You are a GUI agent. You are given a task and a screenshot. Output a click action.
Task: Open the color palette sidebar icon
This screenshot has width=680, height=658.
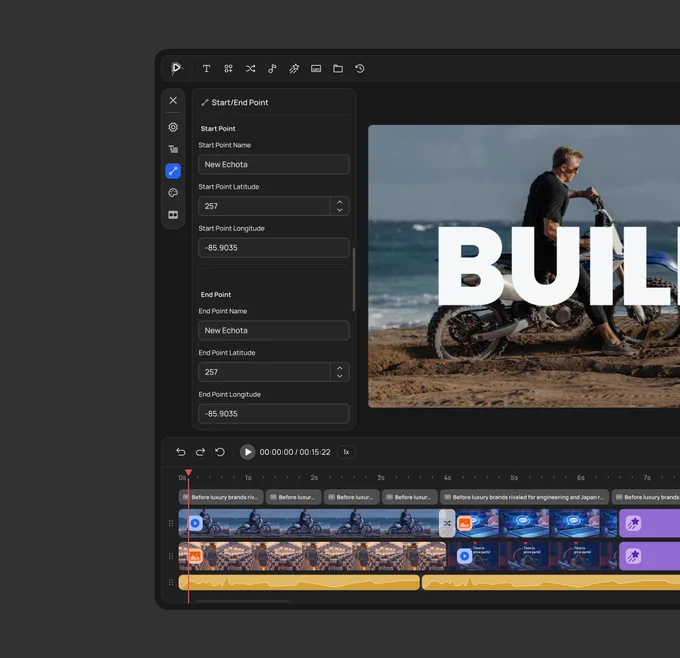click(173, 193)
